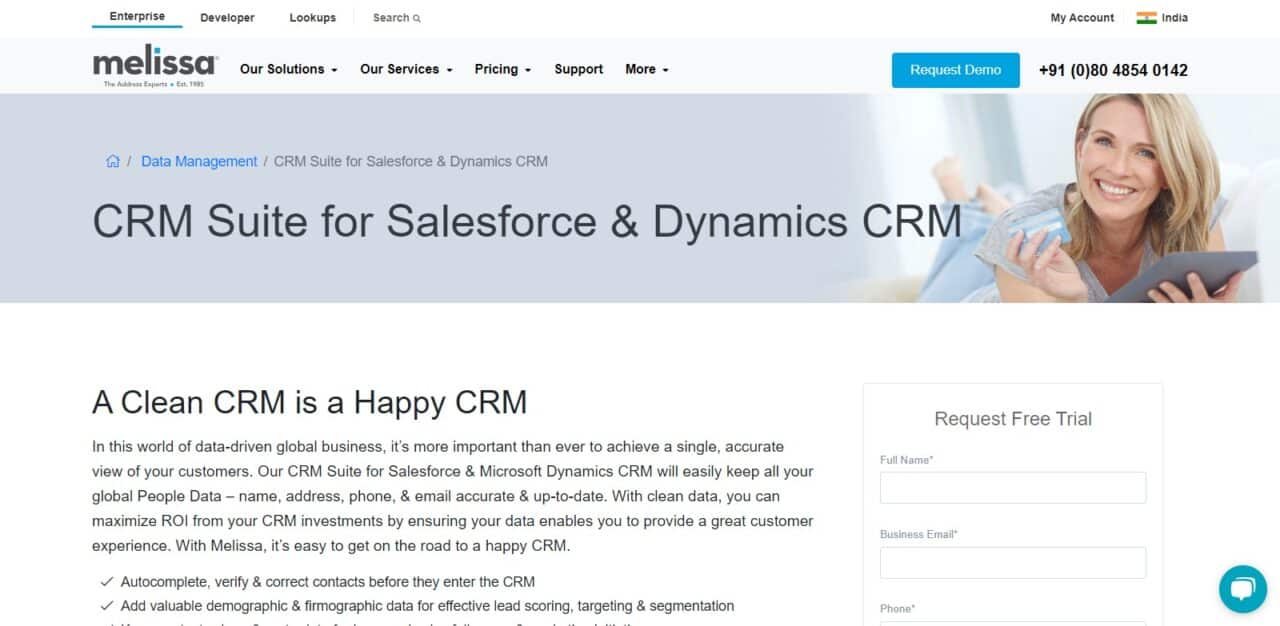Click the Request Demo button
The height and width of the screenshot is (626, 1280).
(x=955, y=70)
